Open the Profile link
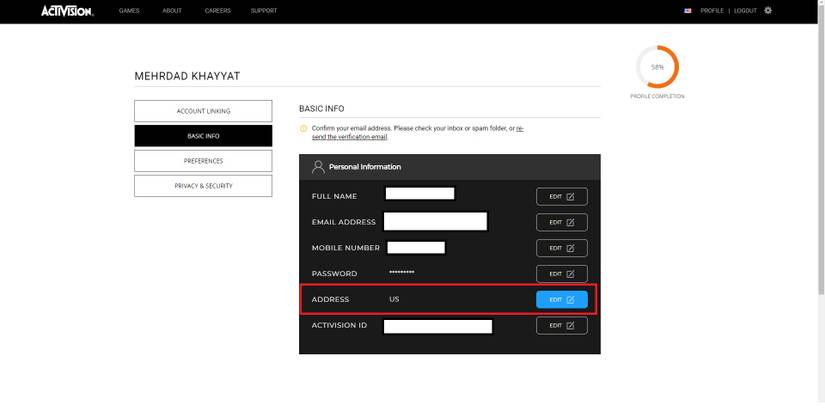The image size is (825, 413). click(712, 11)
